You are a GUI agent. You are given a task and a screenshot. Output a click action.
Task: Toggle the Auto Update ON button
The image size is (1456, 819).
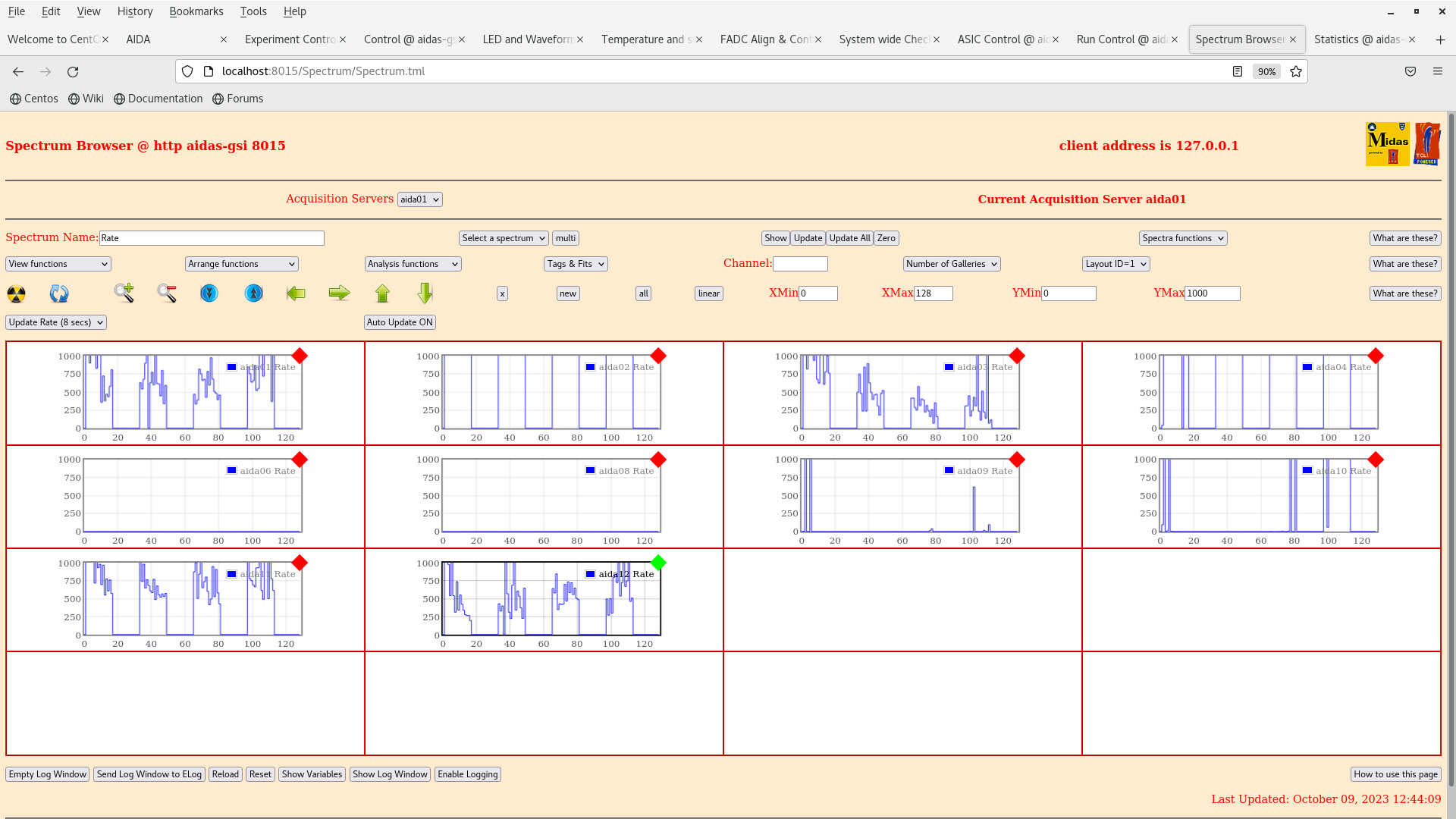[x=400, y=322]
